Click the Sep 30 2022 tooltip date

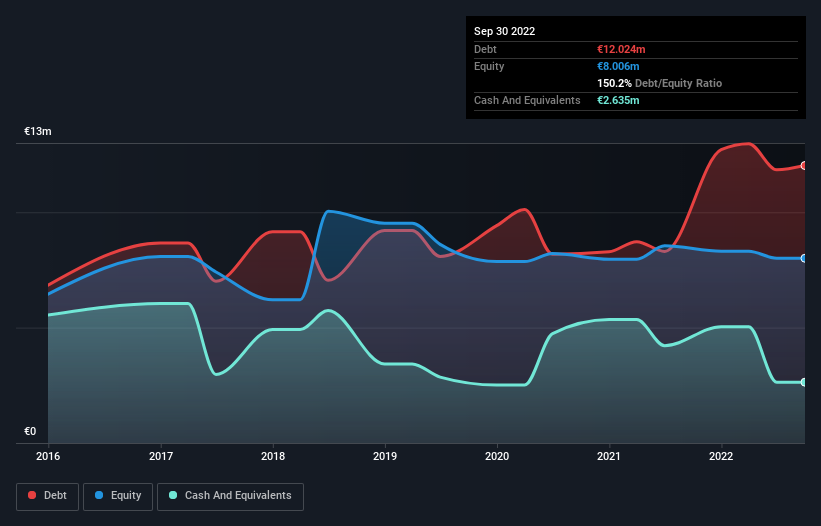coord(504,31)
